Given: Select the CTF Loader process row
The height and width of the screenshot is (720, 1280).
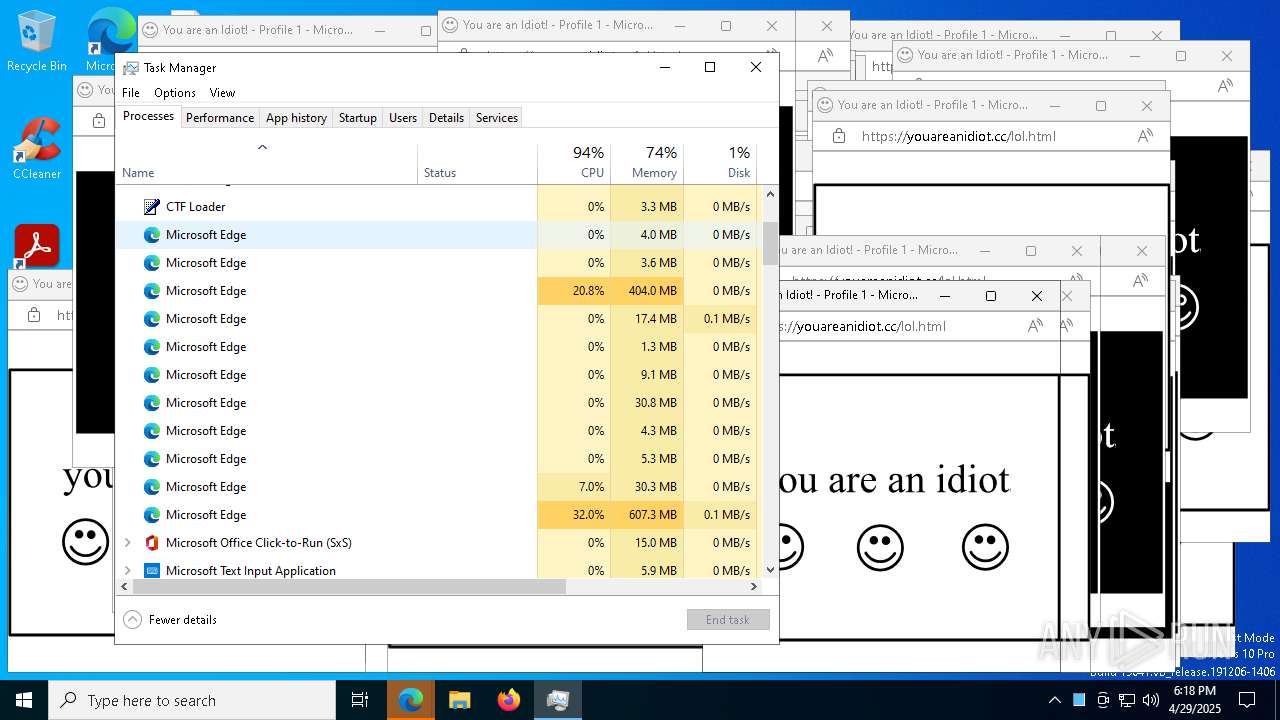Looking at the screenshot, I should (439, 207).
